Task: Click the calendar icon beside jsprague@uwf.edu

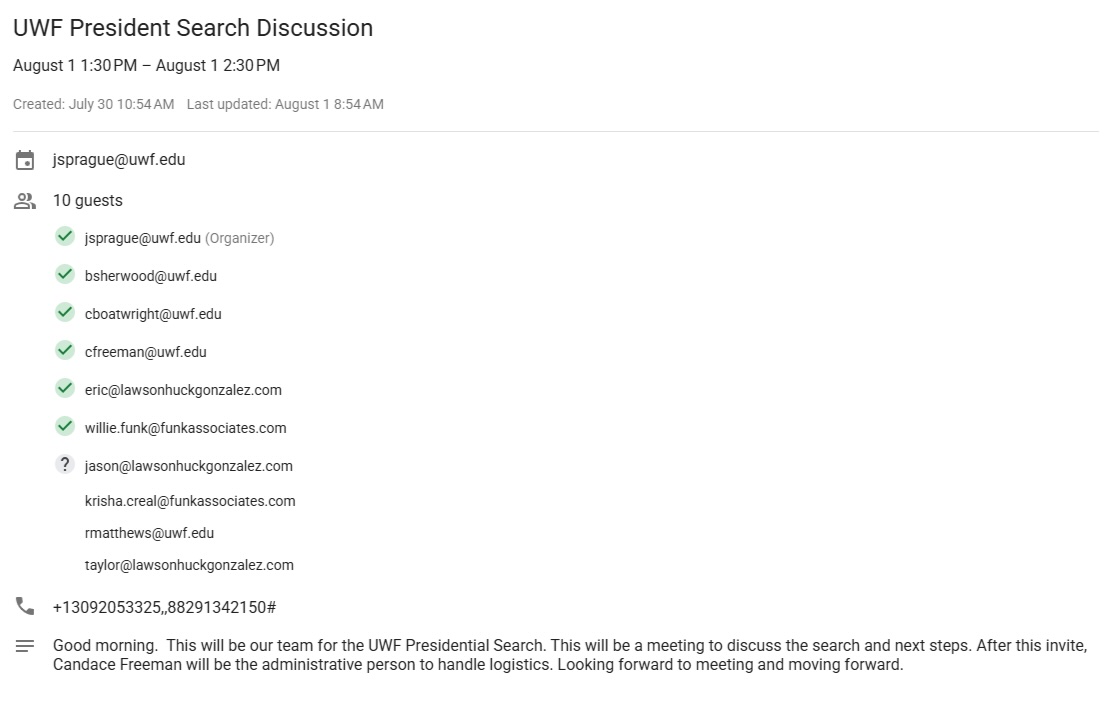Action: pos(25,160)
